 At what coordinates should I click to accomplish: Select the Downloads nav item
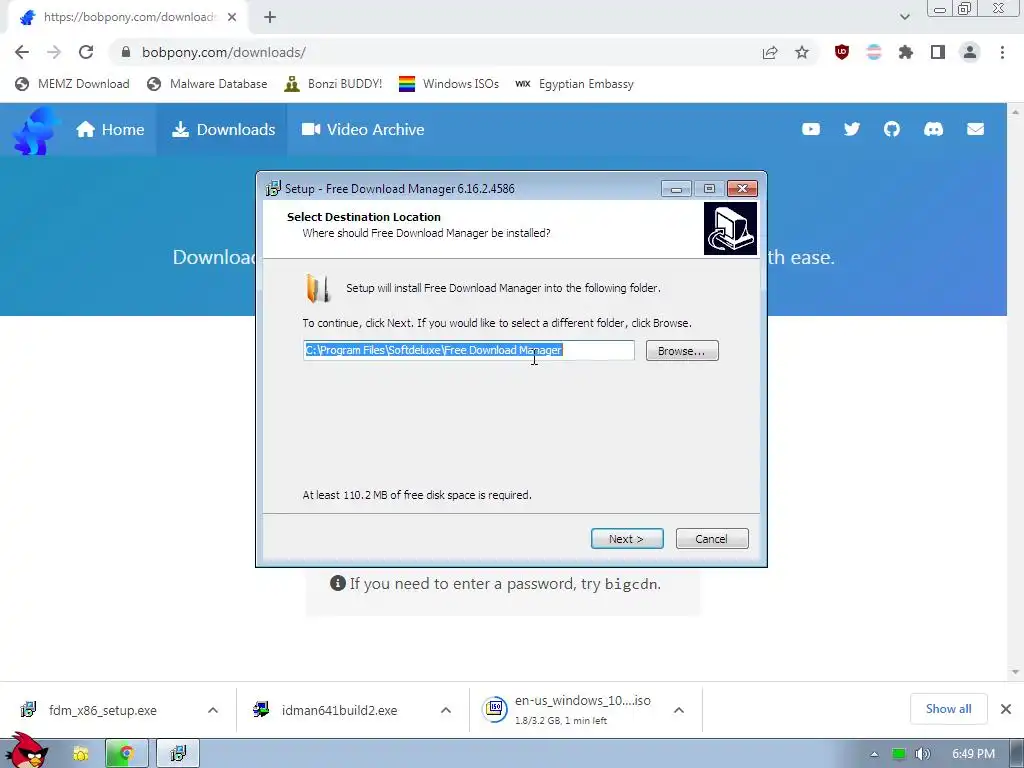click(223, 129)
